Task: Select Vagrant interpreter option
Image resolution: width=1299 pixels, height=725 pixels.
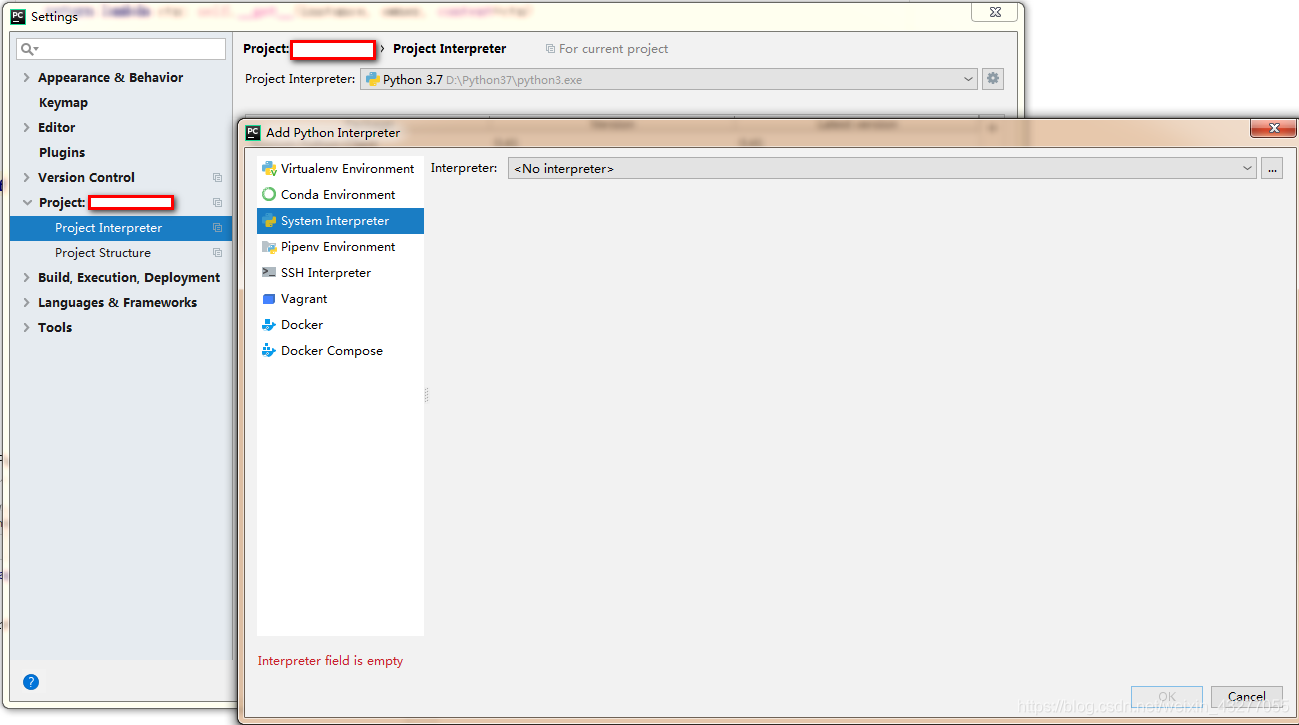Action: click(340, 299)
